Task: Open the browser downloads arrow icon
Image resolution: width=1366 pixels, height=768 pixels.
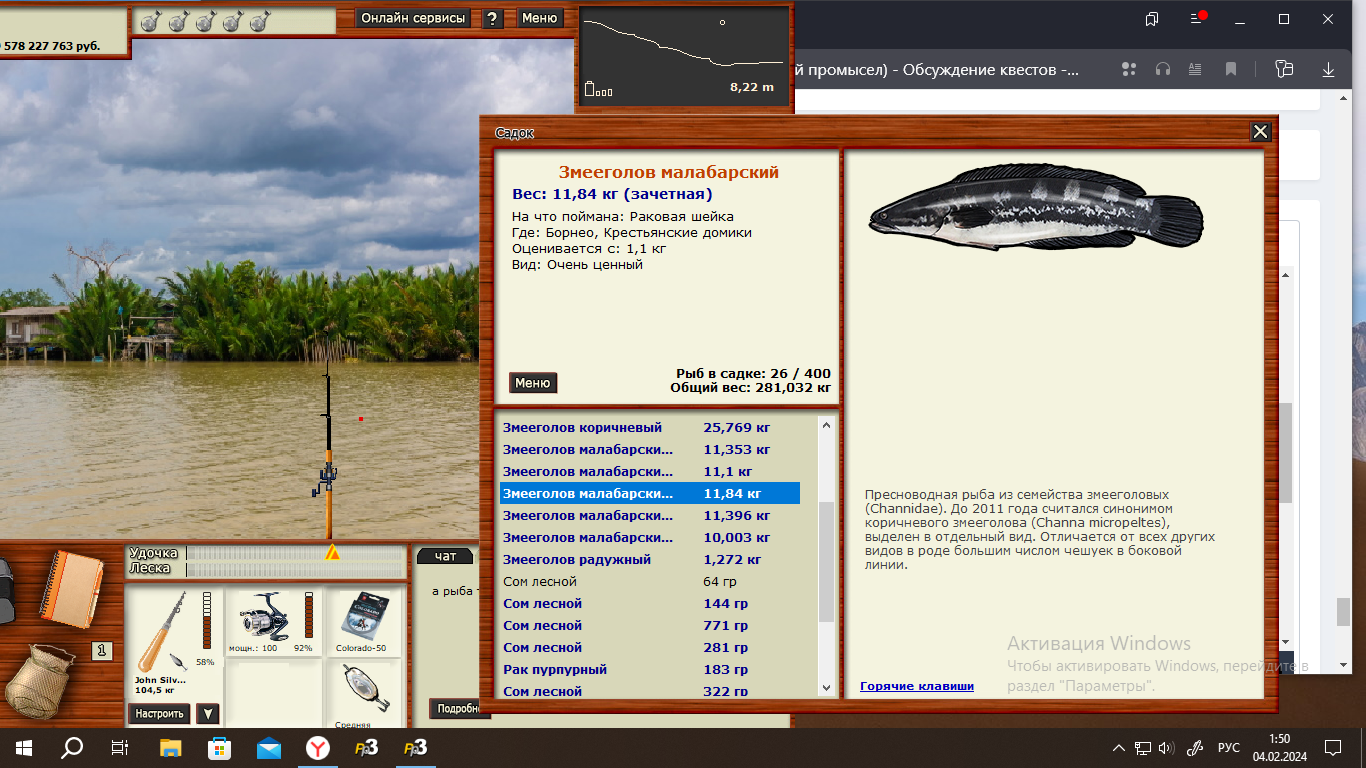Action: click(1329, 69)
